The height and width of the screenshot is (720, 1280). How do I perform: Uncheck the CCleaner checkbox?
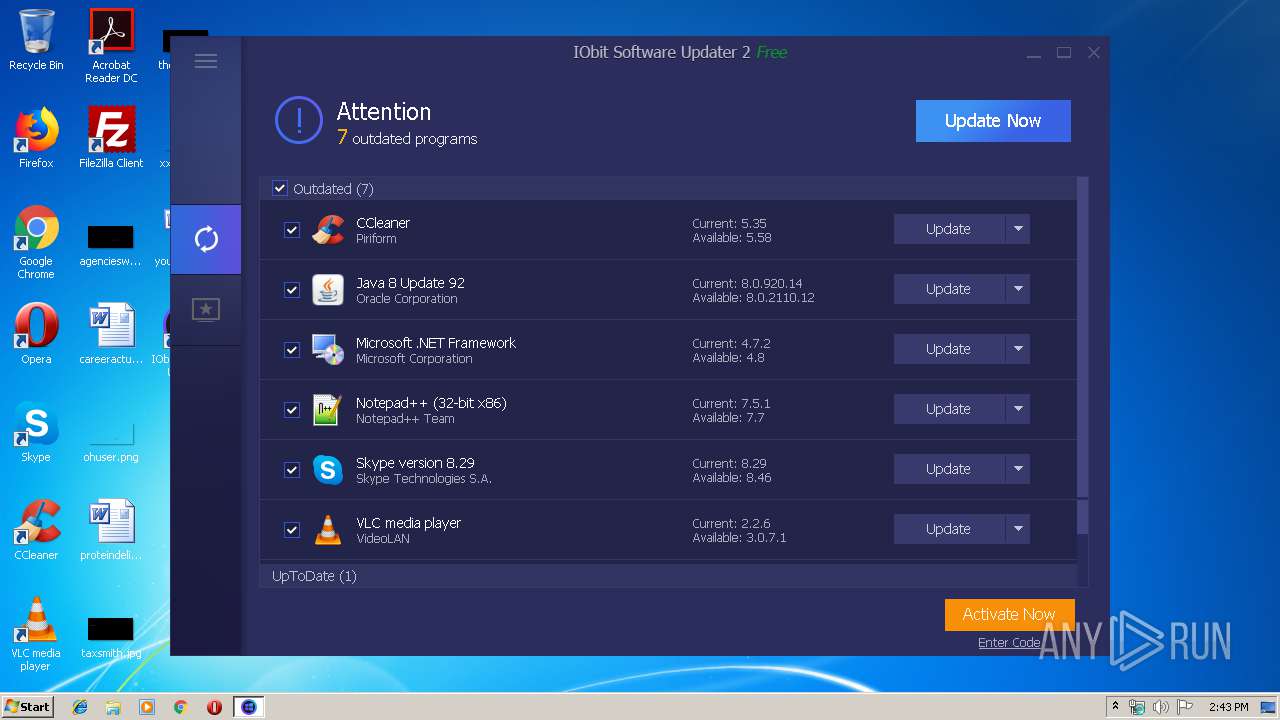[x=292, y=230]
